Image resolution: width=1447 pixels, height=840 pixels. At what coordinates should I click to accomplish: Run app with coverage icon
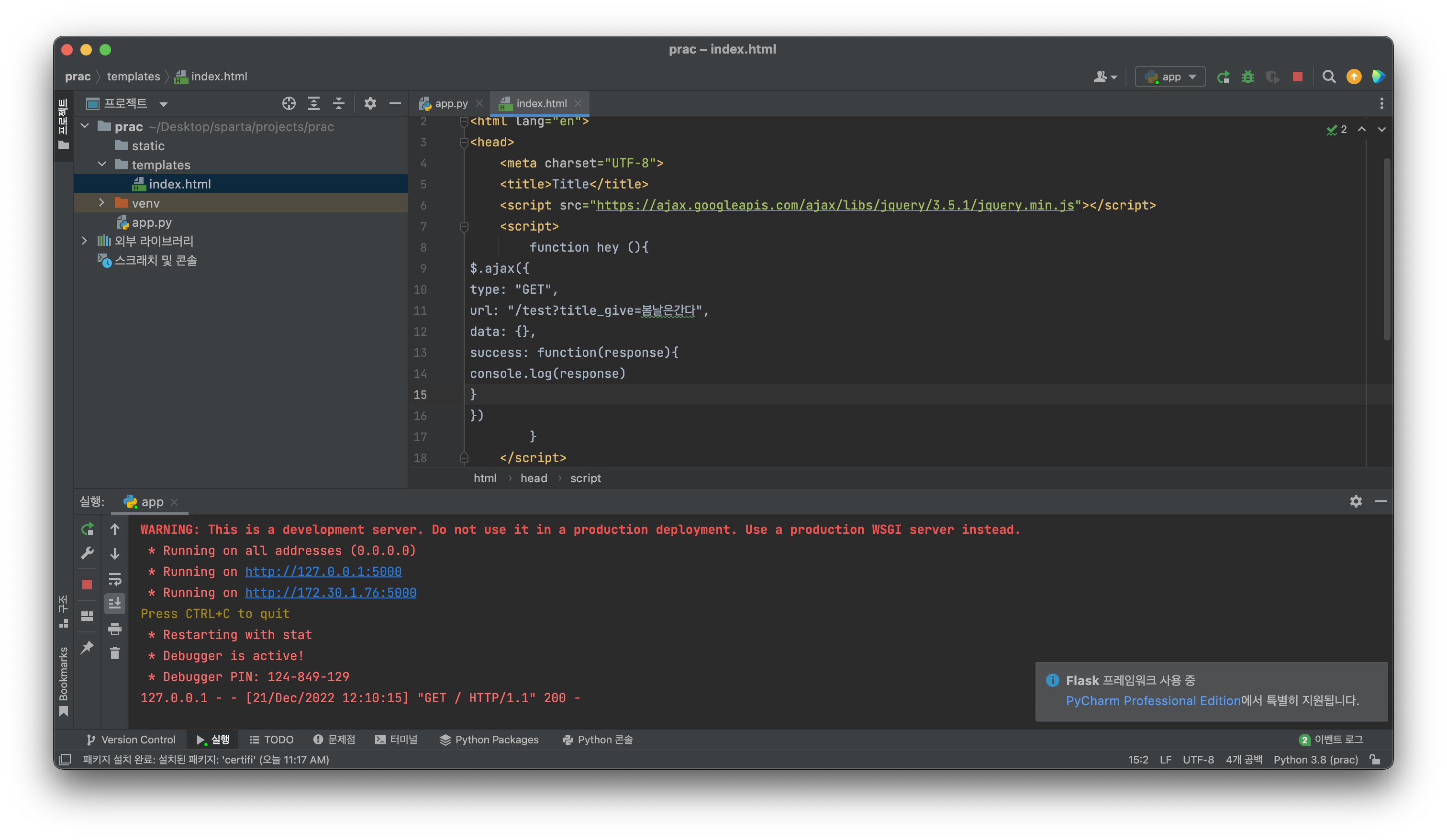point(1272,77)
